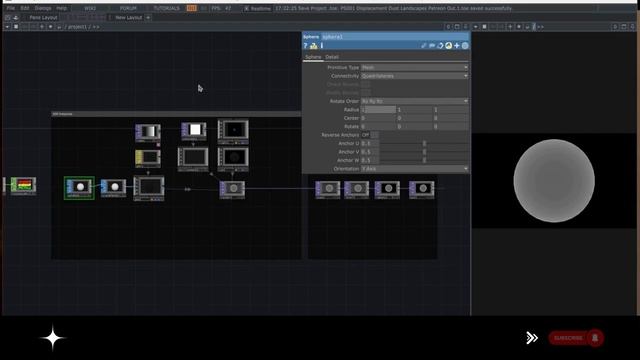640x360 pixels.
Task: Click the first Center value field
Action: 378,118
